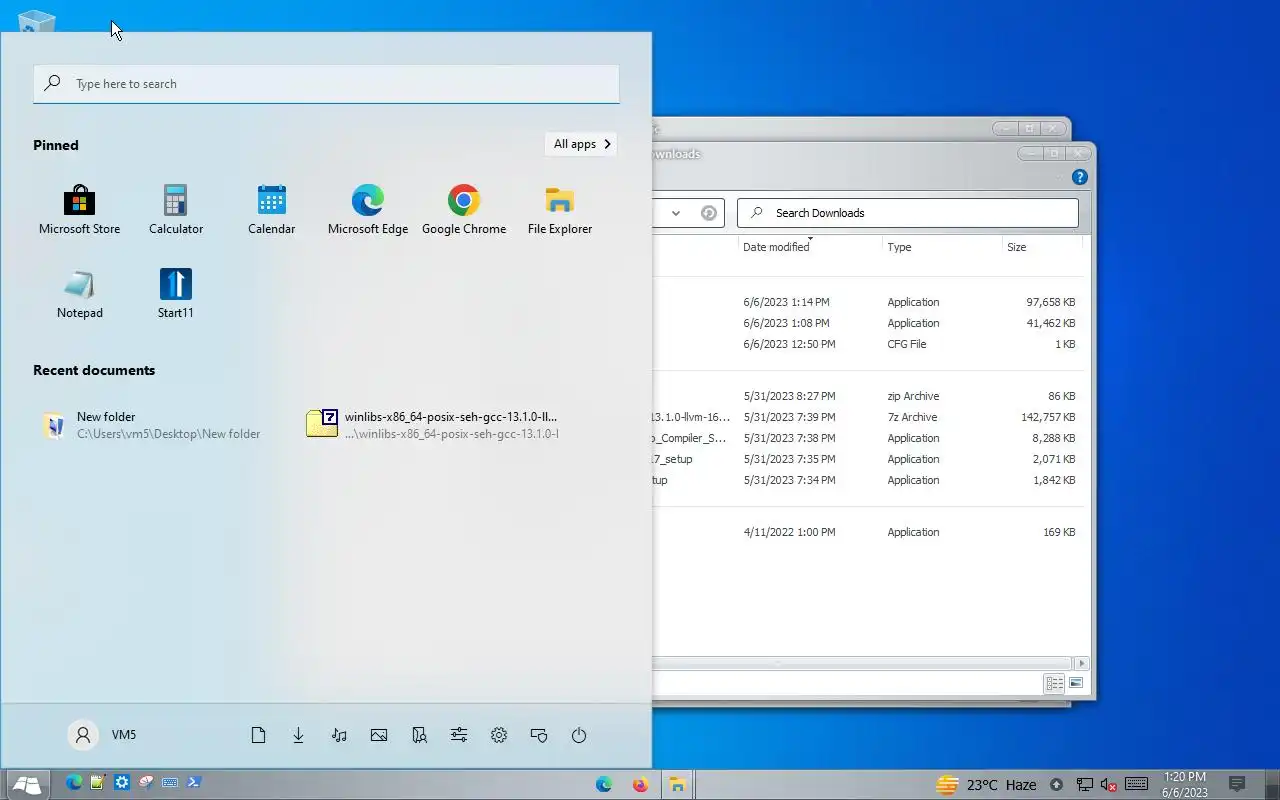Refresh the Downloads folder in Explorer
Screen dimensions: 1280x800
[709, 213]
